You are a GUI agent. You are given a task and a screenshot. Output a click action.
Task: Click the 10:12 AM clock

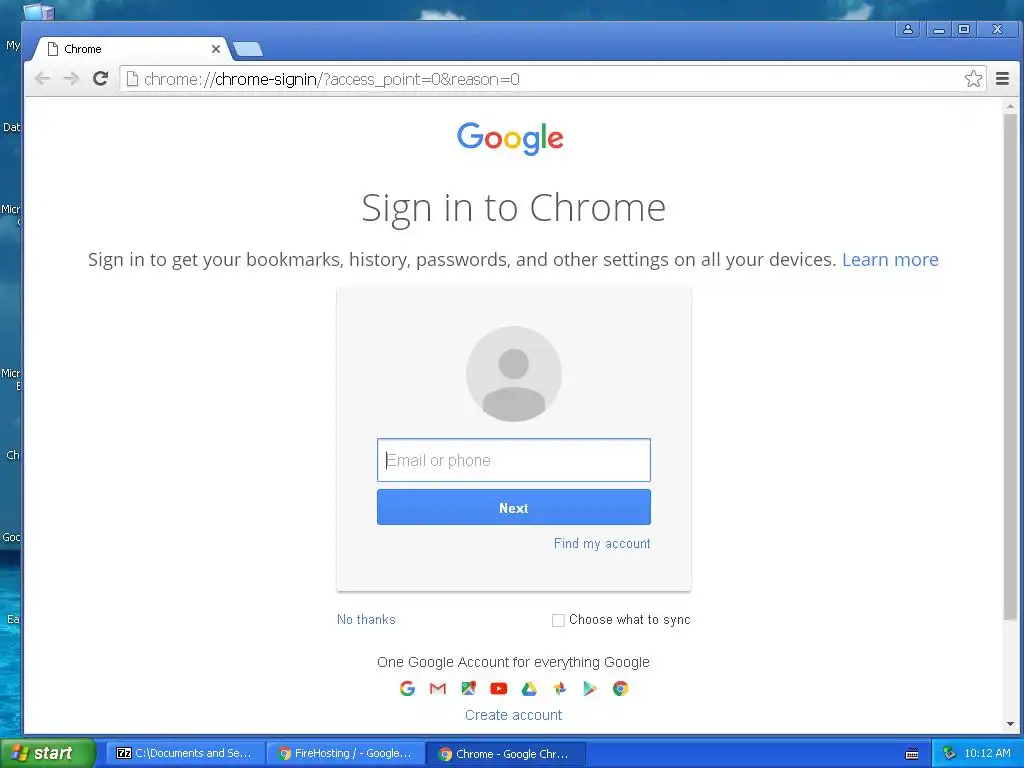tap(987, 753)
